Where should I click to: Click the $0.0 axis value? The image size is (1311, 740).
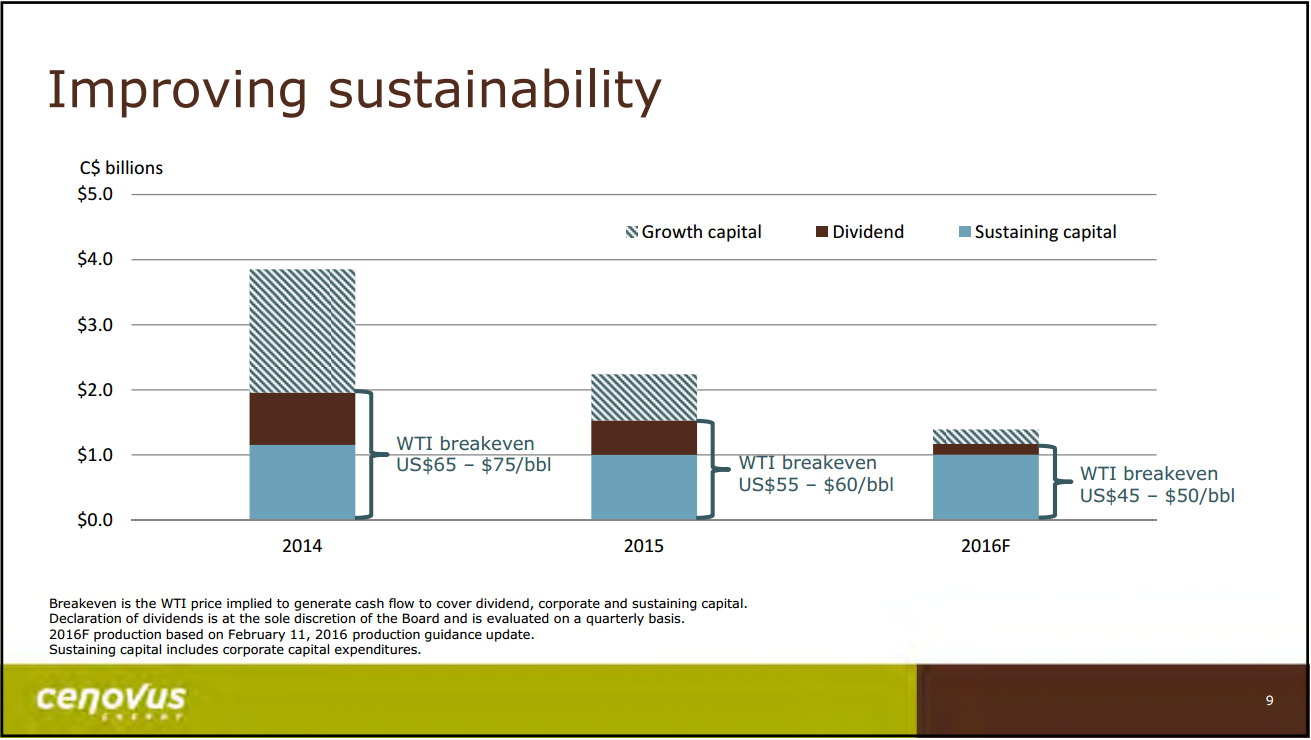click(x=94, y=520)
